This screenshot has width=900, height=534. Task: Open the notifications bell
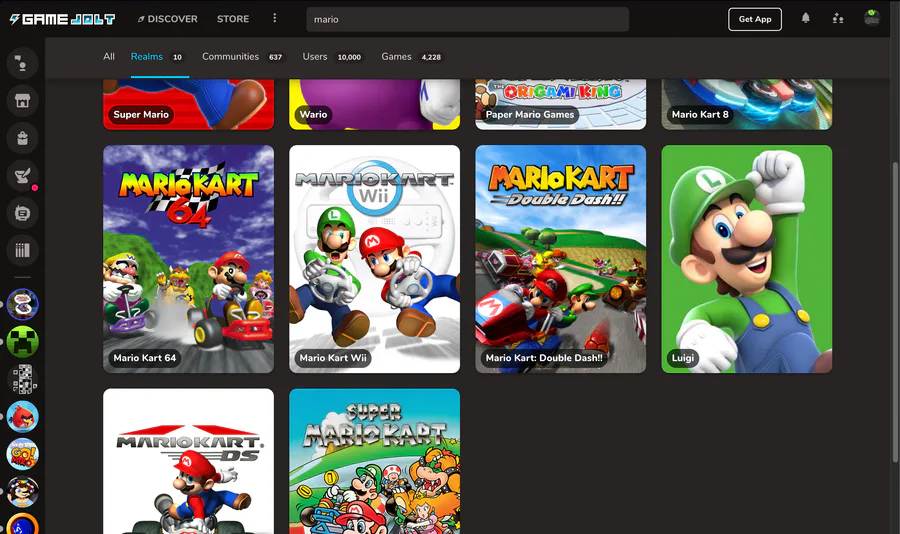pyautogui.click(x=806, y=18)
